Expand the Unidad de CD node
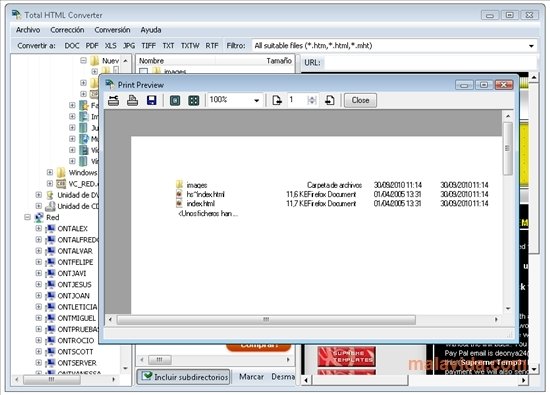The width and height of the screenshot is (550, 395). (x=39, y=206)
